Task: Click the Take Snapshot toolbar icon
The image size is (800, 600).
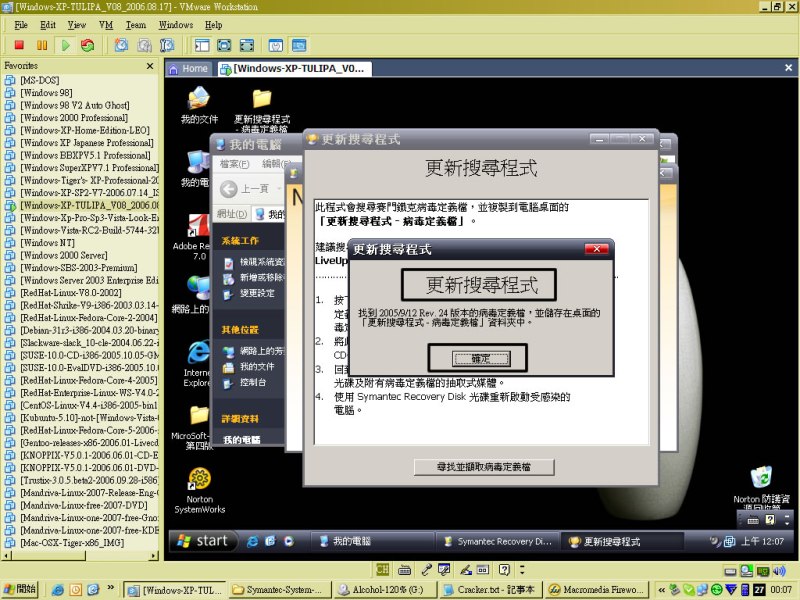Action: coord(121,45)
